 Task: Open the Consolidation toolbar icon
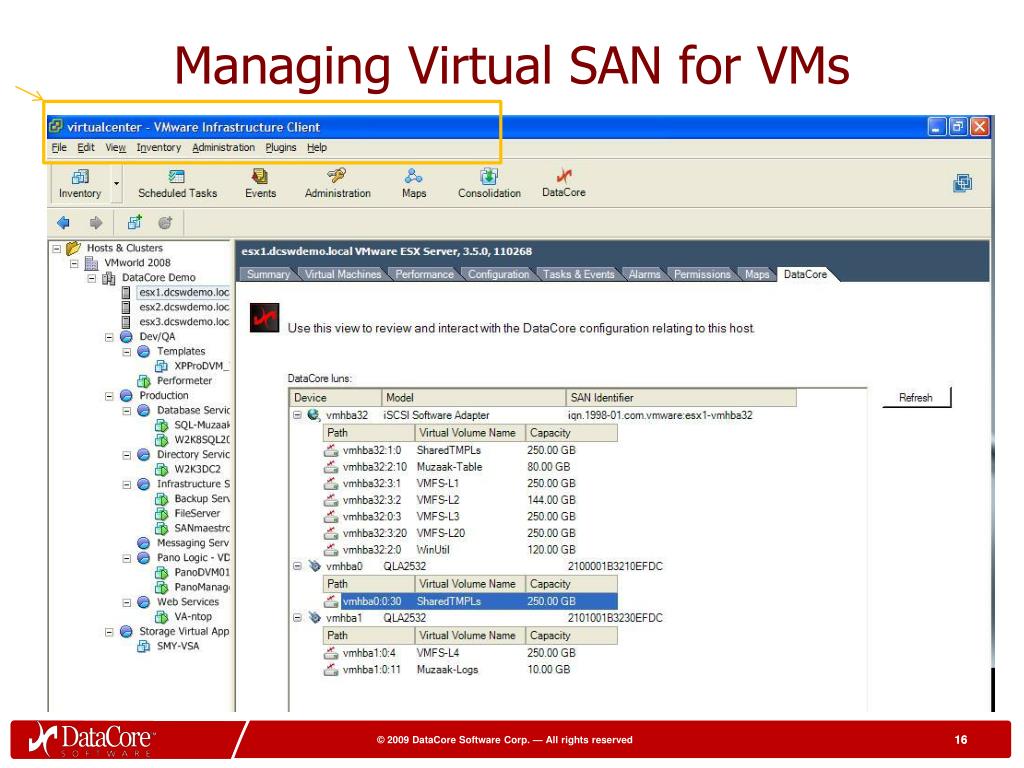489,184
